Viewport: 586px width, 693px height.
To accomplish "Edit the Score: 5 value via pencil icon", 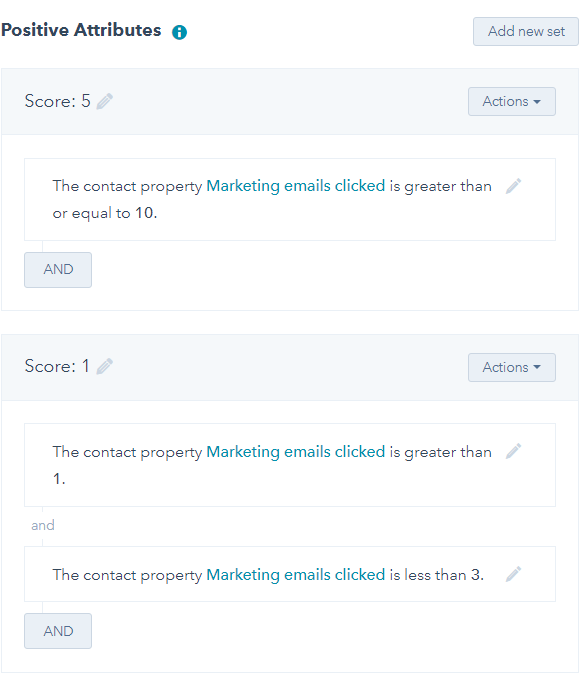I will 105,101.
